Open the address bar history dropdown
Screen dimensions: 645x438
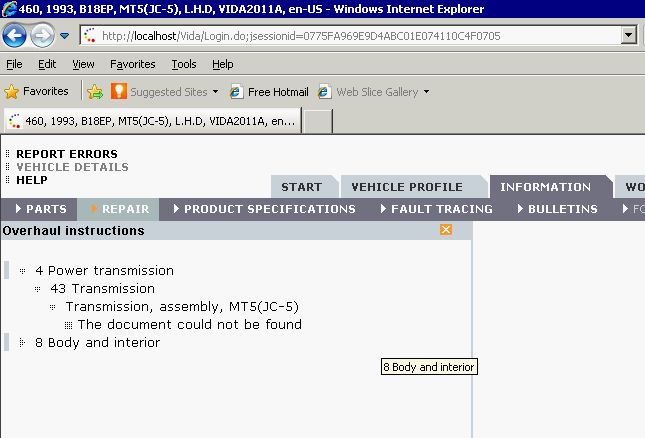point(629,36)
